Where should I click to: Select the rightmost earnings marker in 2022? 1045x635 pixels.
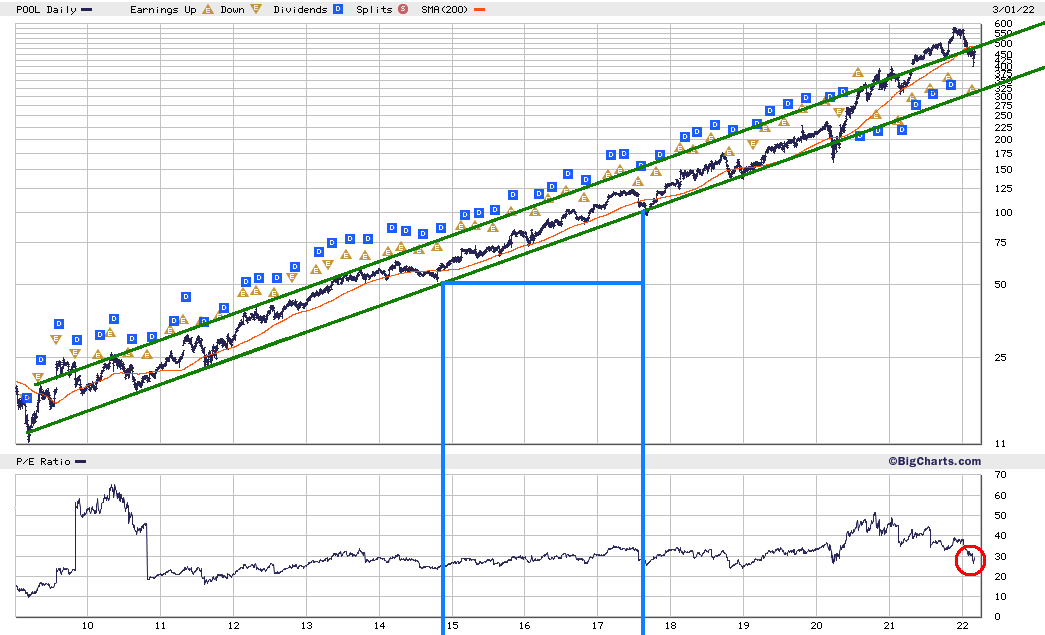972,89
